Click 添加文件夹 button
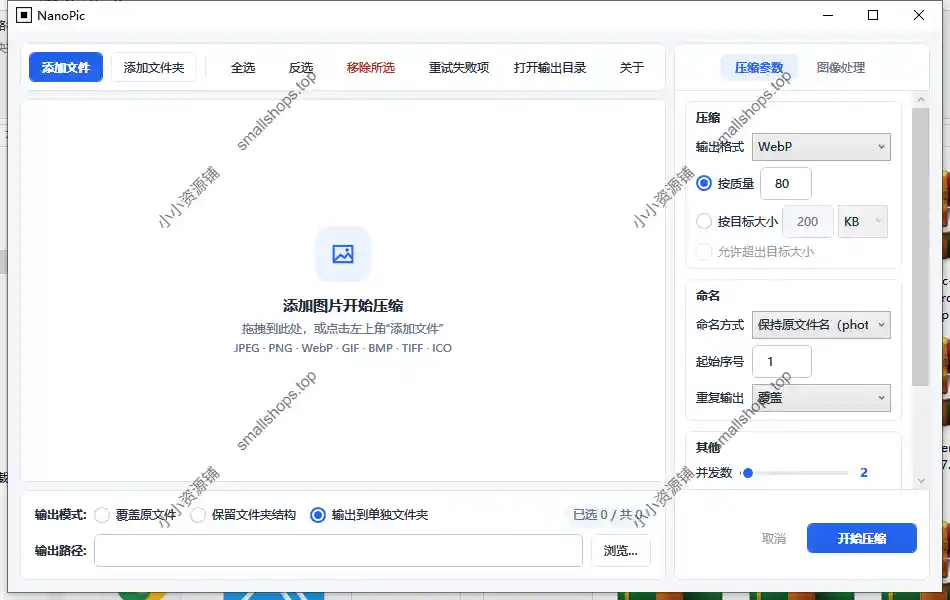This screenshot has width=950, height=600. pos(154,67)
